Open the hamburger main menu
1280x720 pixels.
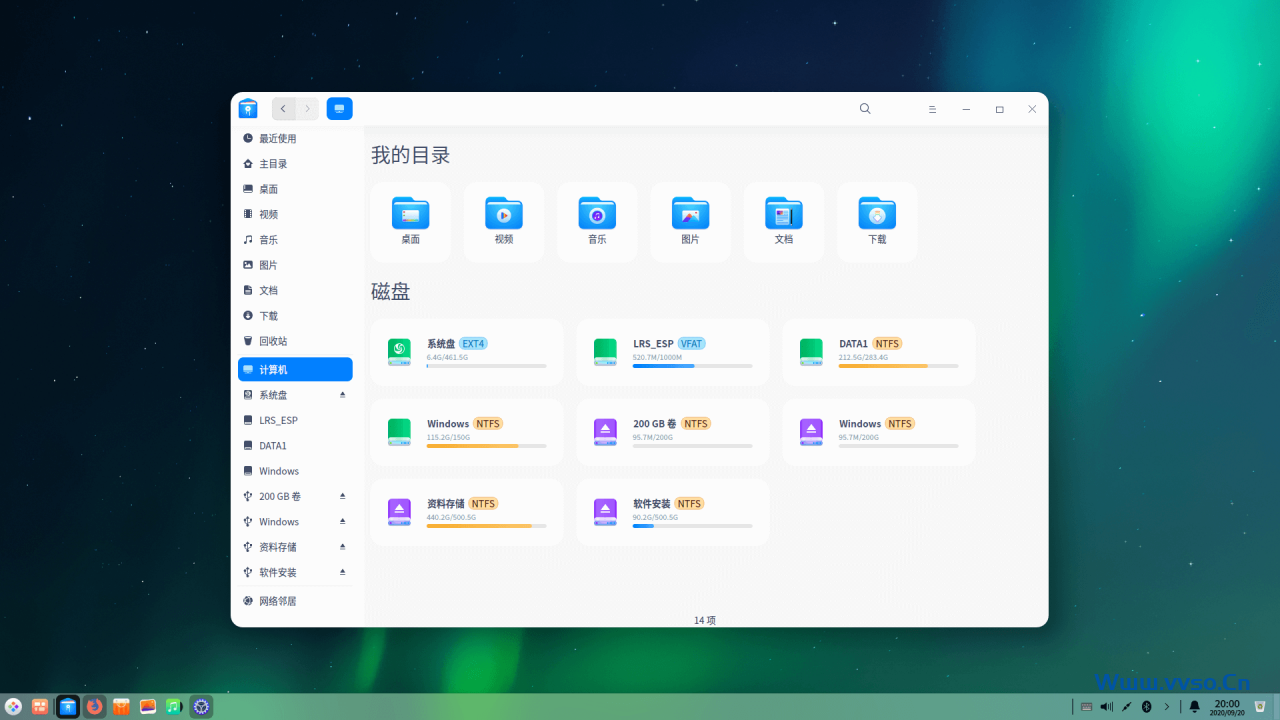(932, 109)
